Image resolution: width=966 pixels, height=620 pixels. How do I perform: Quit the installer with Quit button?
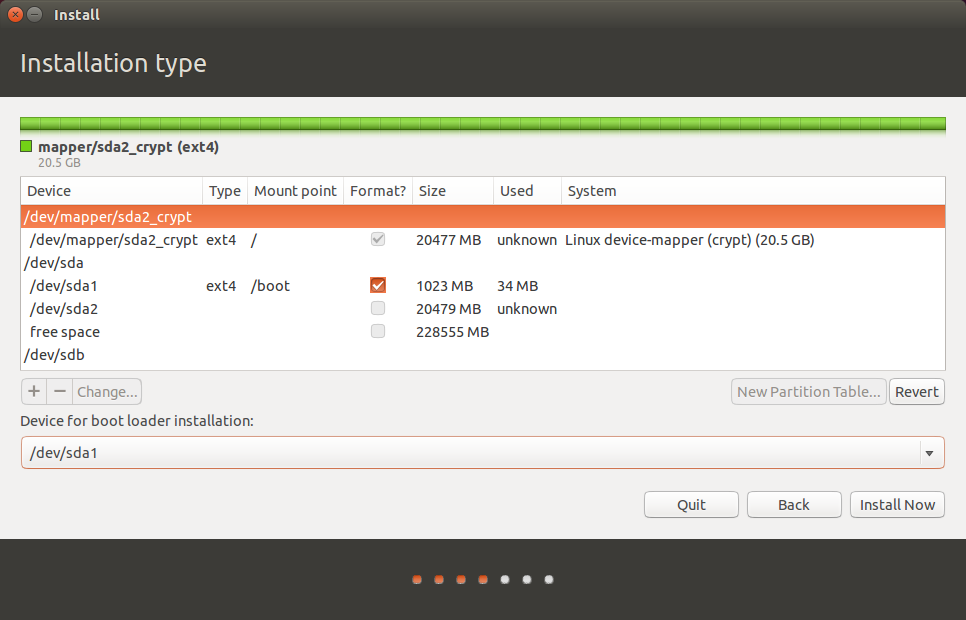point(691,505)
